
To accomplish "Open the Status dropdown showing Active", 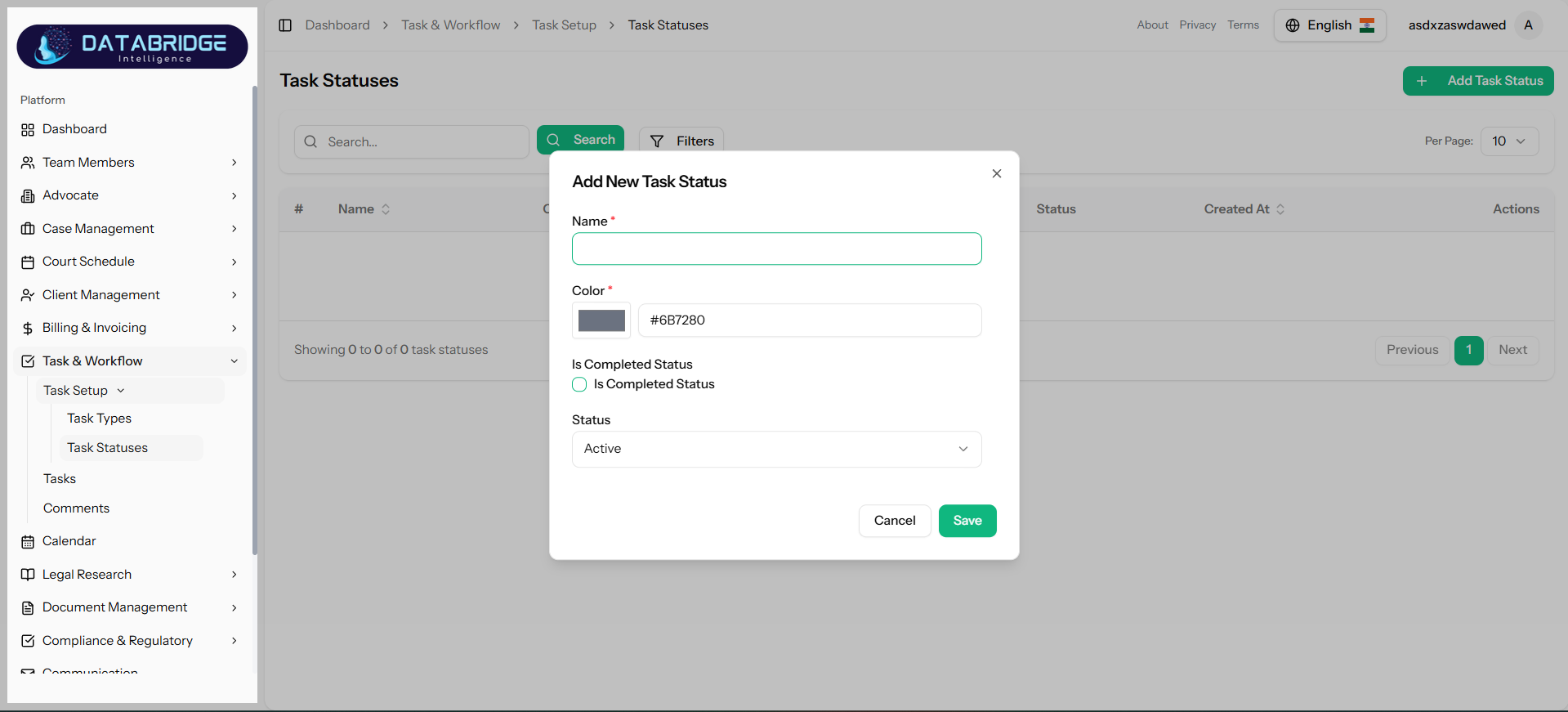I will [776, 449].
